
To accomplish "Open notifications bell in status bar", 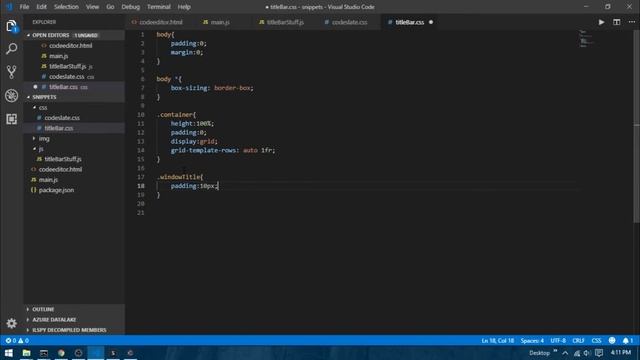I will [628, 340].
